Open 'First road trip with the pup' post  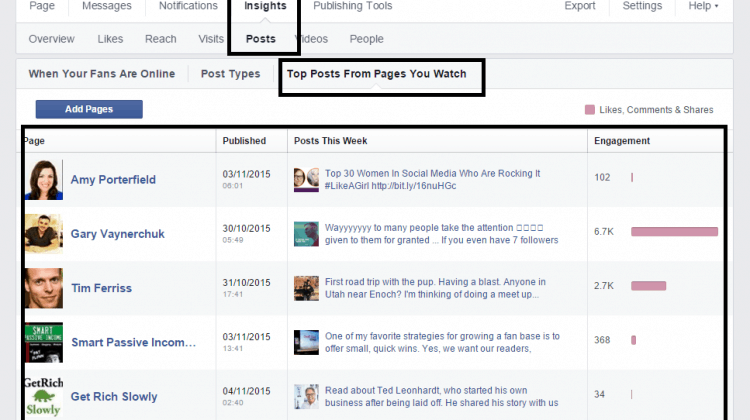[435, 288]
